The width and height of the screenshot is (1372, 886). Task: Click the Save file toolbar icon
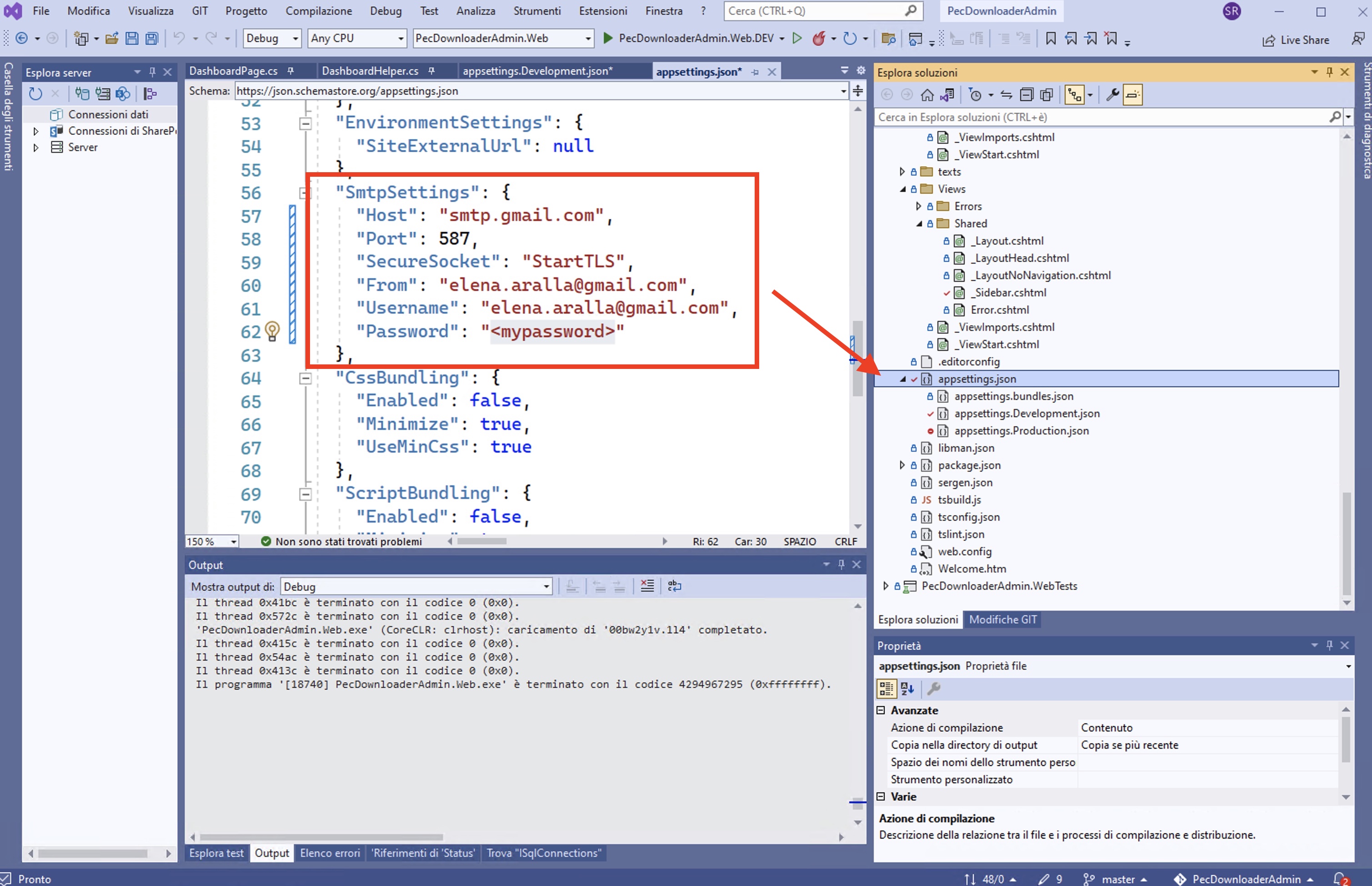click(x=132, y=39)
